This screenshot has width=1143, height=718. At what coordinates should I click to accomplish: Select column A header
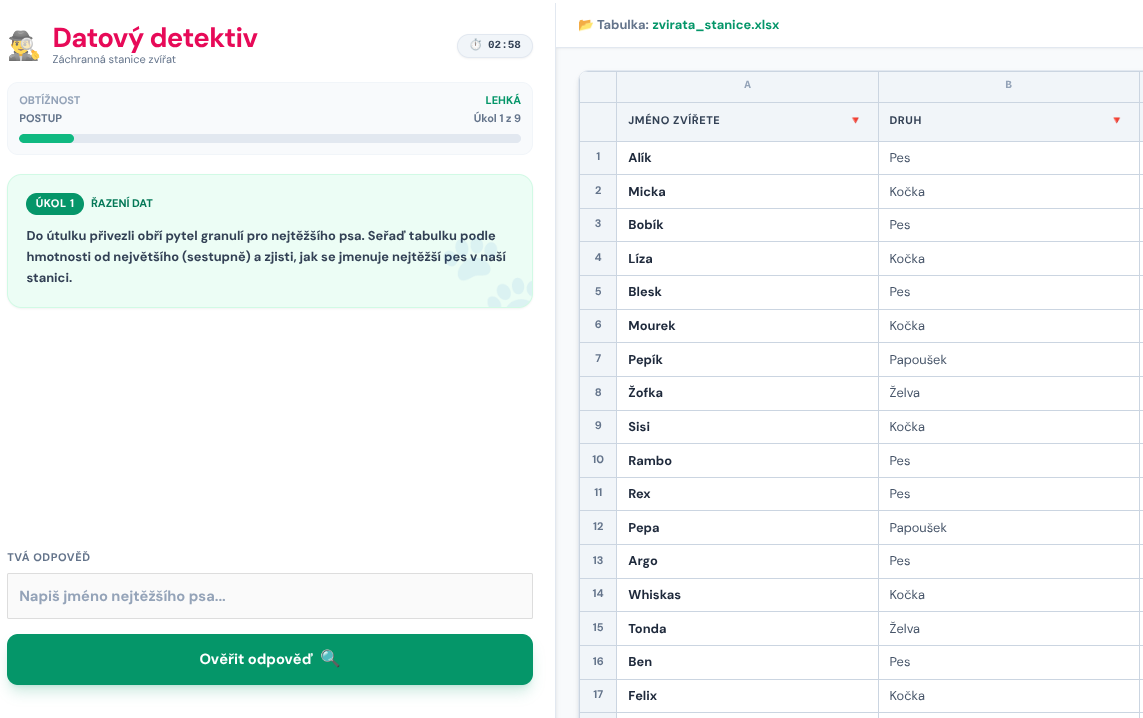pyautogui.click(x=747, y=85)
